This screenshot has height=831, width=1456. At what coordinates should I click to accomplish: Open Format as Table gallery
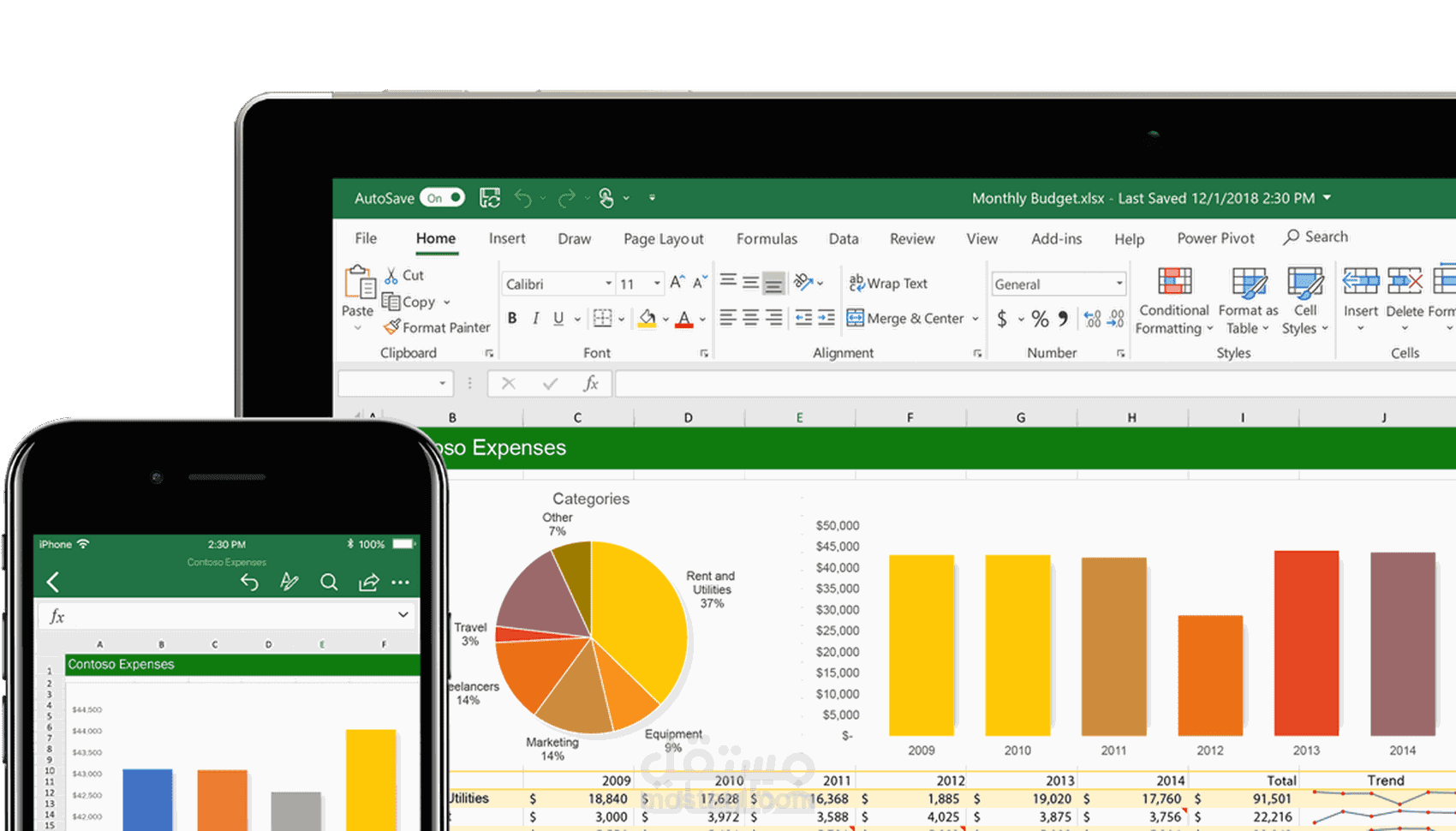[1248, 301]
